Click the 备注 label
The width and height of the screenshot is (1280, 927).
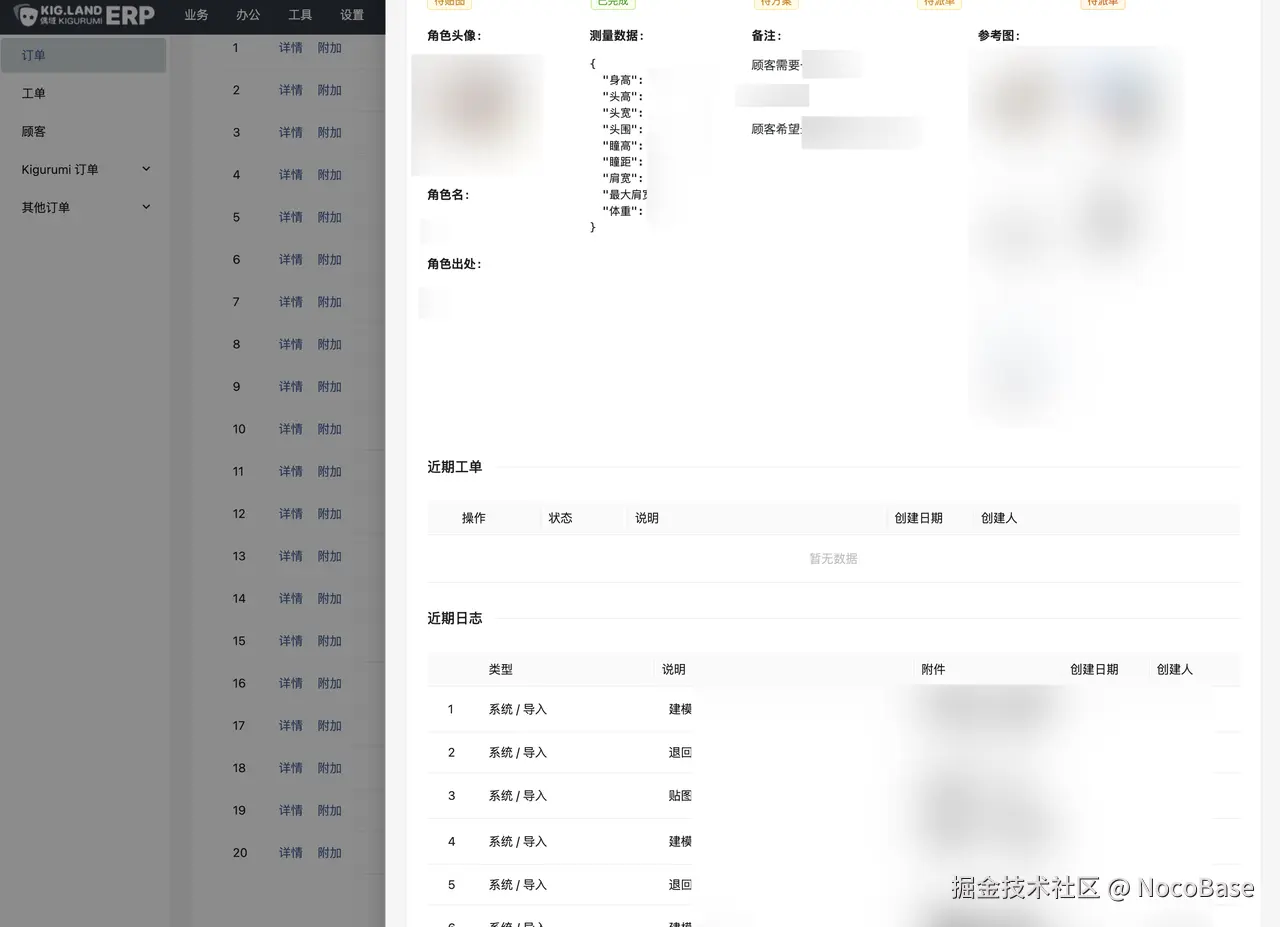[x=766, y=36]
